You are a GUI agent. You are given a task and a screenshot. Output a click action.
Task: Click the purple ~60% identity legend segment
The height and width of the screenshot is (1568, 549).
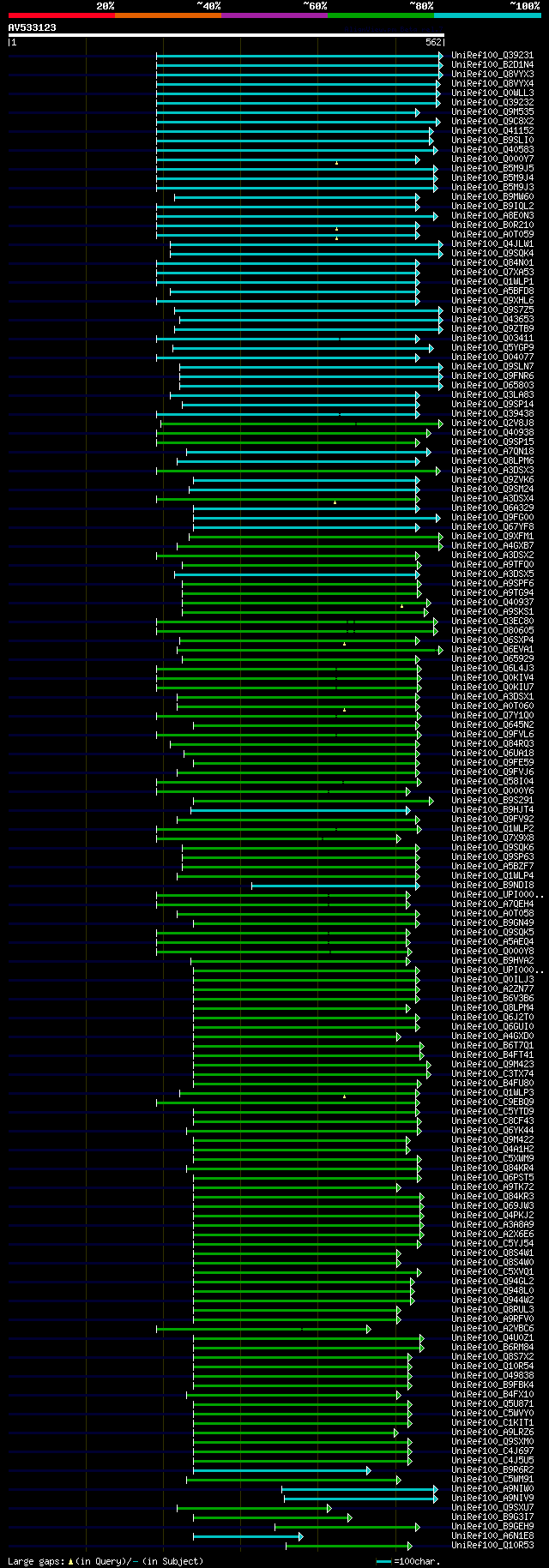(274, 15)
